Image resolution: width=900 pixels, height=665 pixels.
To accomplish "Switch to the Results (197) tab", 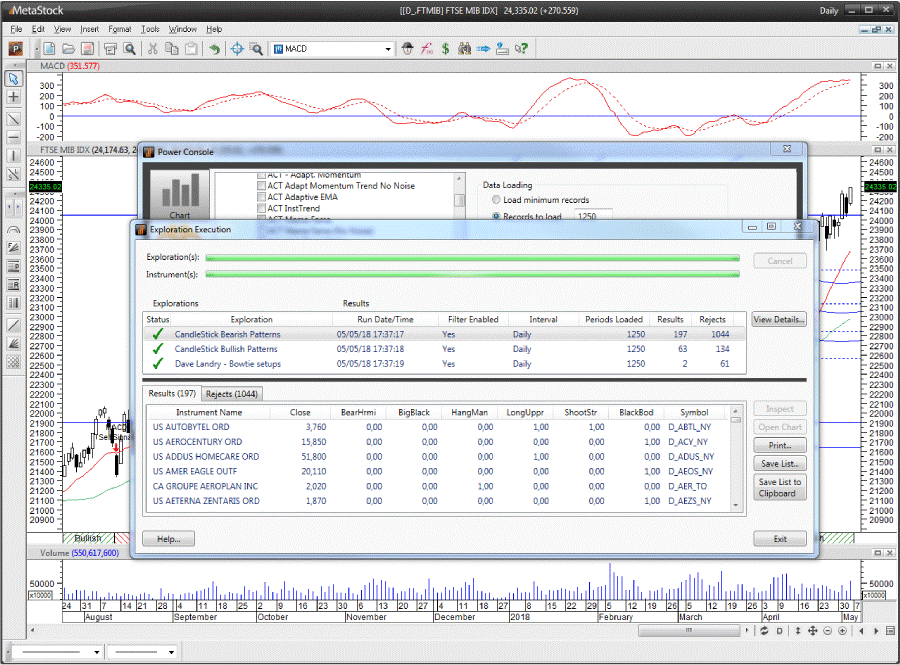I will point(172,393).
